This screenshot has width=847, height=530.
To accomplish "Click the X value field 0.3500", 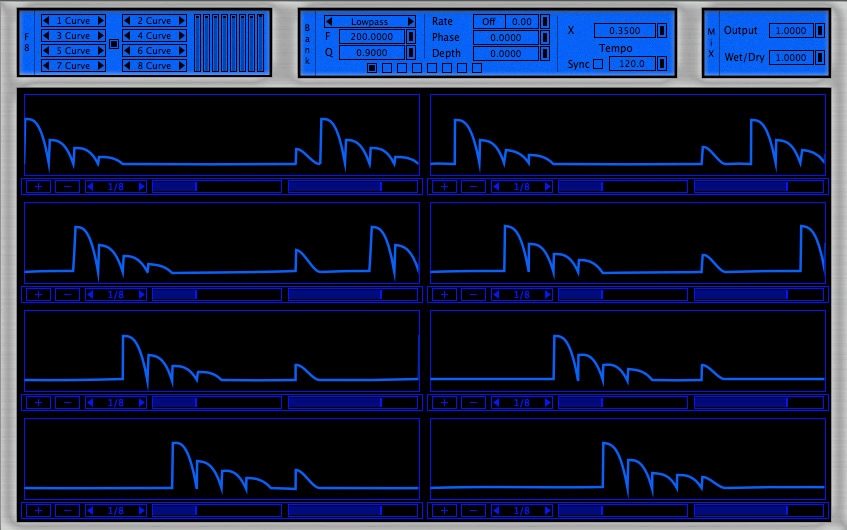I will pos(625,31).
